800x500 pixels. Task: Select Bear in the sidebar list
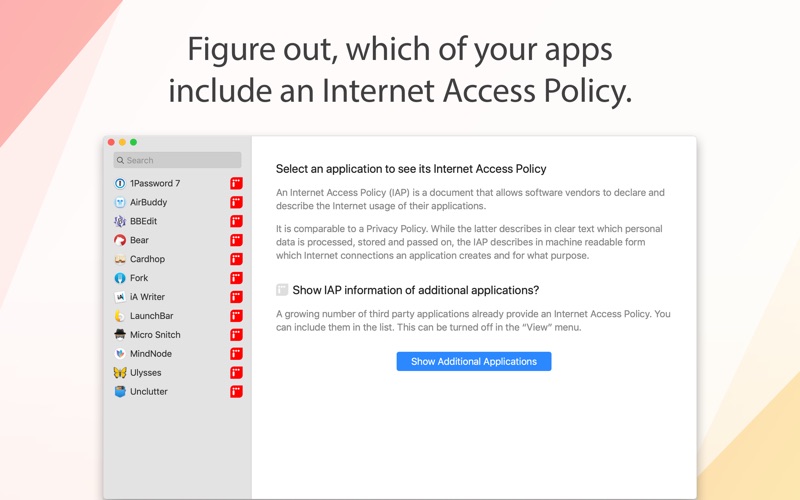tap(178, 240)
